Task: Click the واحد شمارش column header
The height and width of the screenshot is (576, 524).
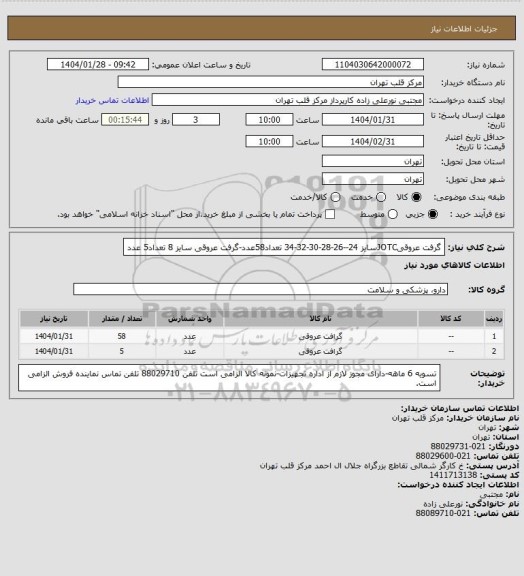Action: pyautogui.click(x=190, y=318)
